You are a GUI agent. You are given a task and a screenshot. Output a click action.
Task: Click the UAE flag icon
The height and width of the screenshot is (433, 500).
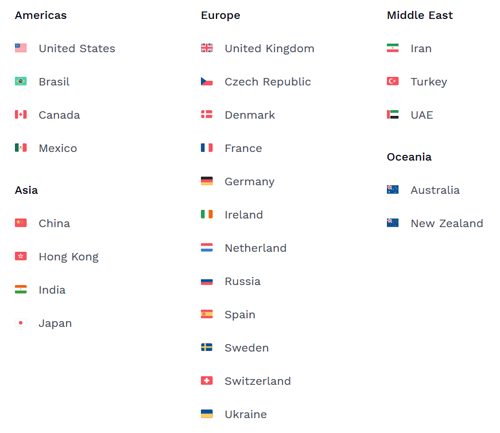click(393, 115)
